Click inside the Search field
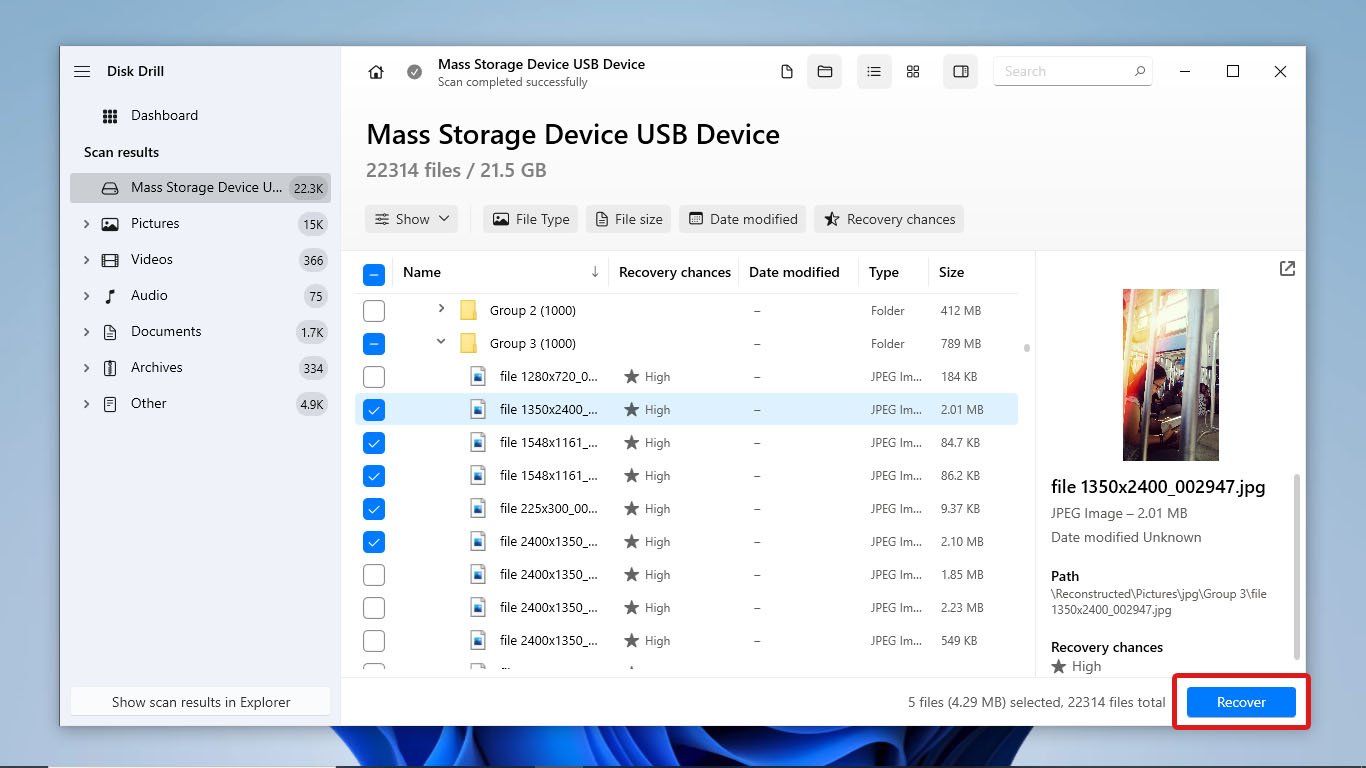1366x768 pixels. point(1065,71)
